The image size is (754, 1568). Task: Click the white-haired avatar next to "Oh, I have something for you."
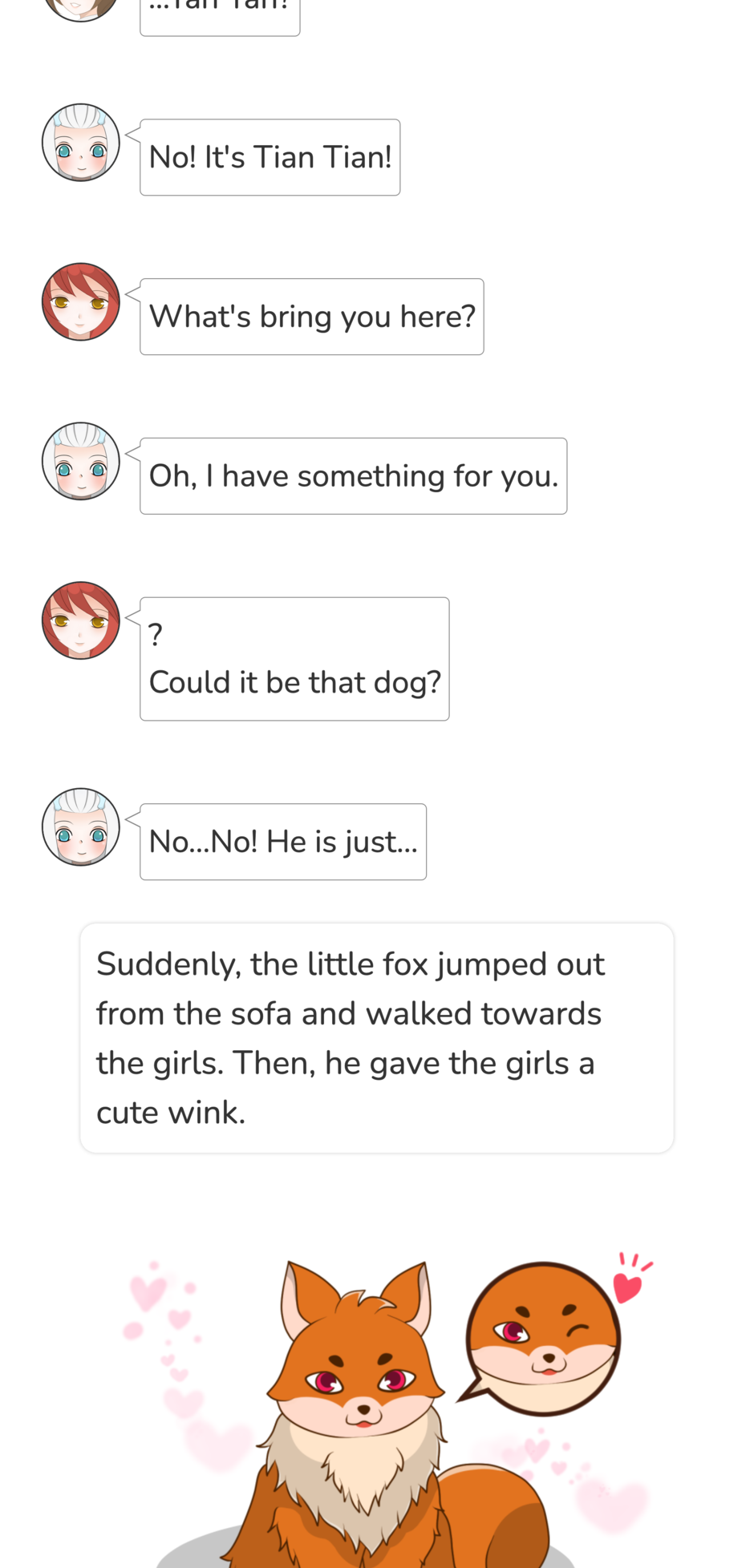tap(81, 462)
